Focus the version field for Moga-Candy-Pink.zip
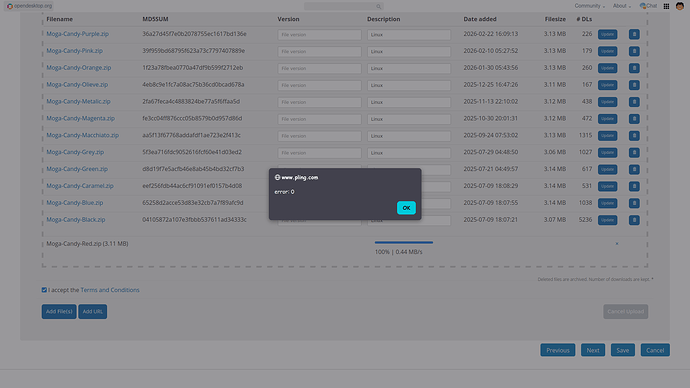Screen dimensions: 690x388 coord(319,51)
